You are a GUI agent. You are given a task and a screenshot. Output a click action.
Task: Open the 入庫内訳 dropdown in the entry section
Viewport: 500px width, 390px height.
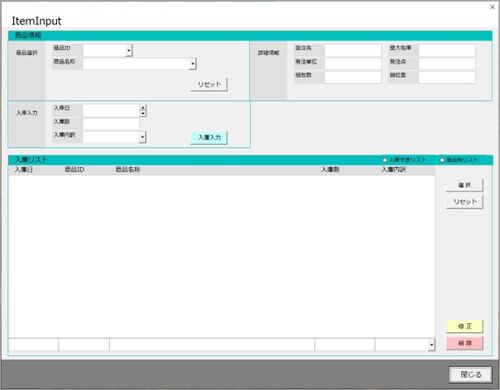click(x=143, y=137)
